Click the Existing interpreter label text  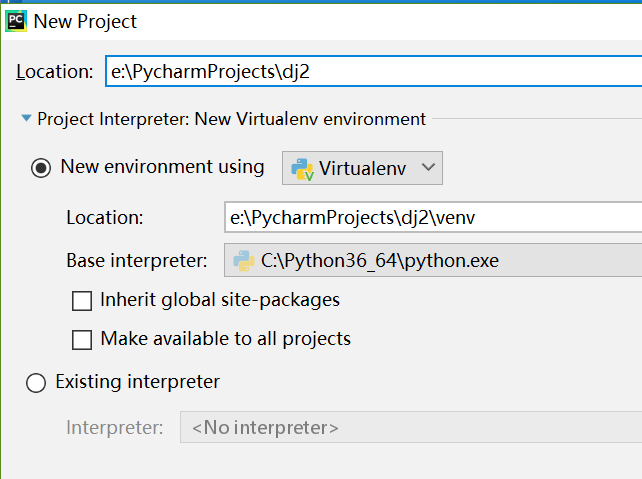point(138,382)
